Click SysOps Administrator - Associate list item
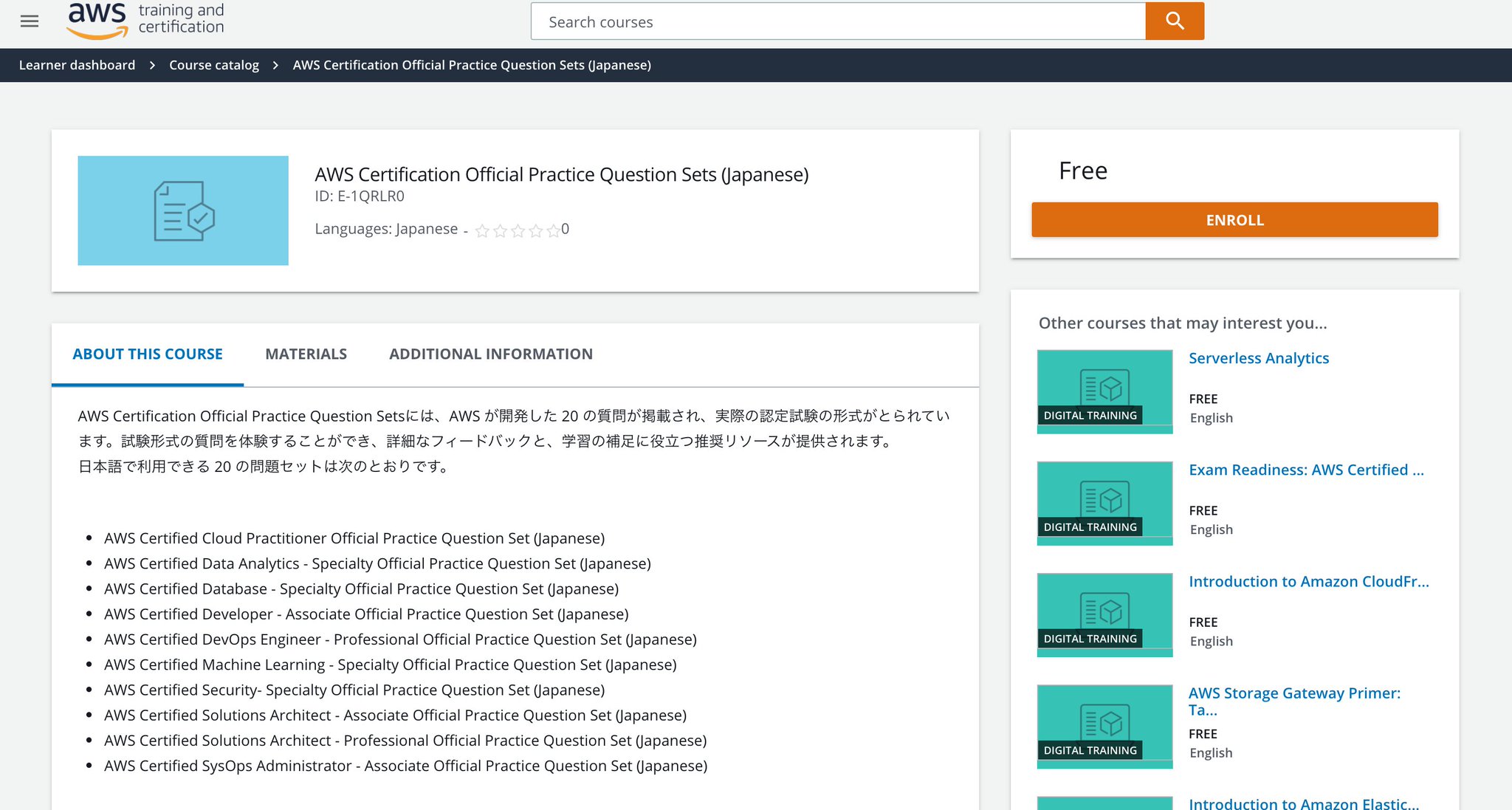Image resolution: width=1512 pixels, height=810 pixels. coord(405,766)
